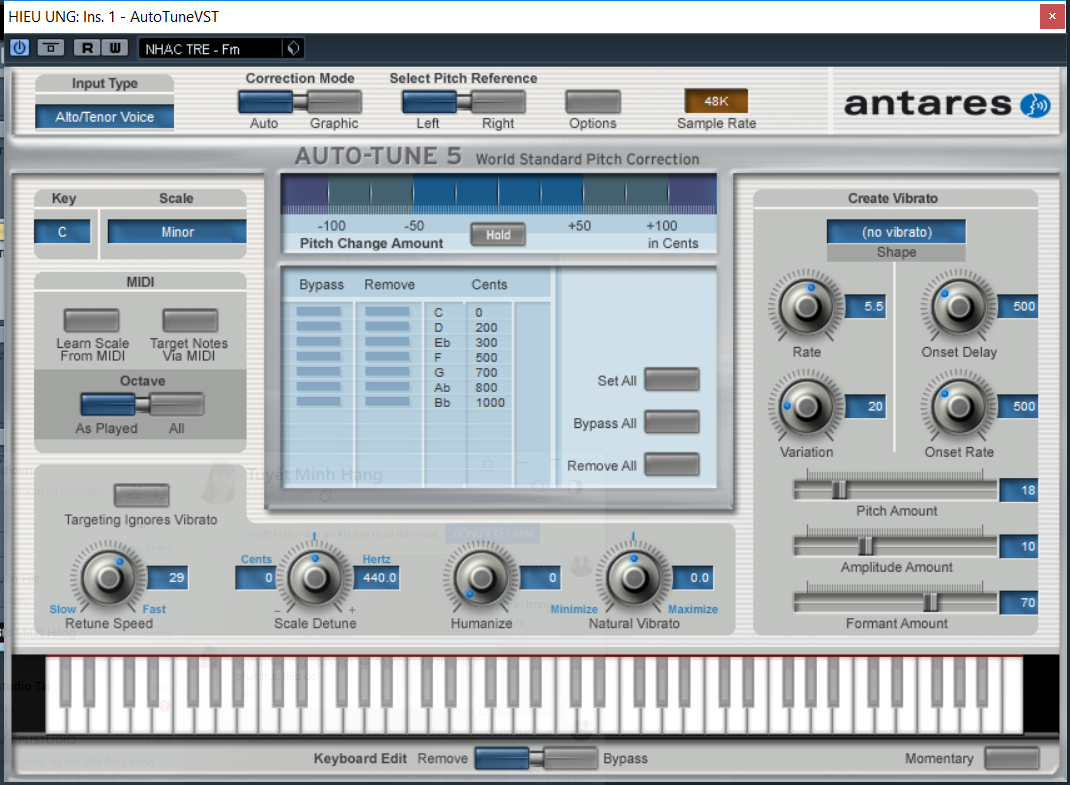This screenshot has width=1070, height=785.
Task: Open the Scale dropdown showing Minor
Action: [177, 232]
